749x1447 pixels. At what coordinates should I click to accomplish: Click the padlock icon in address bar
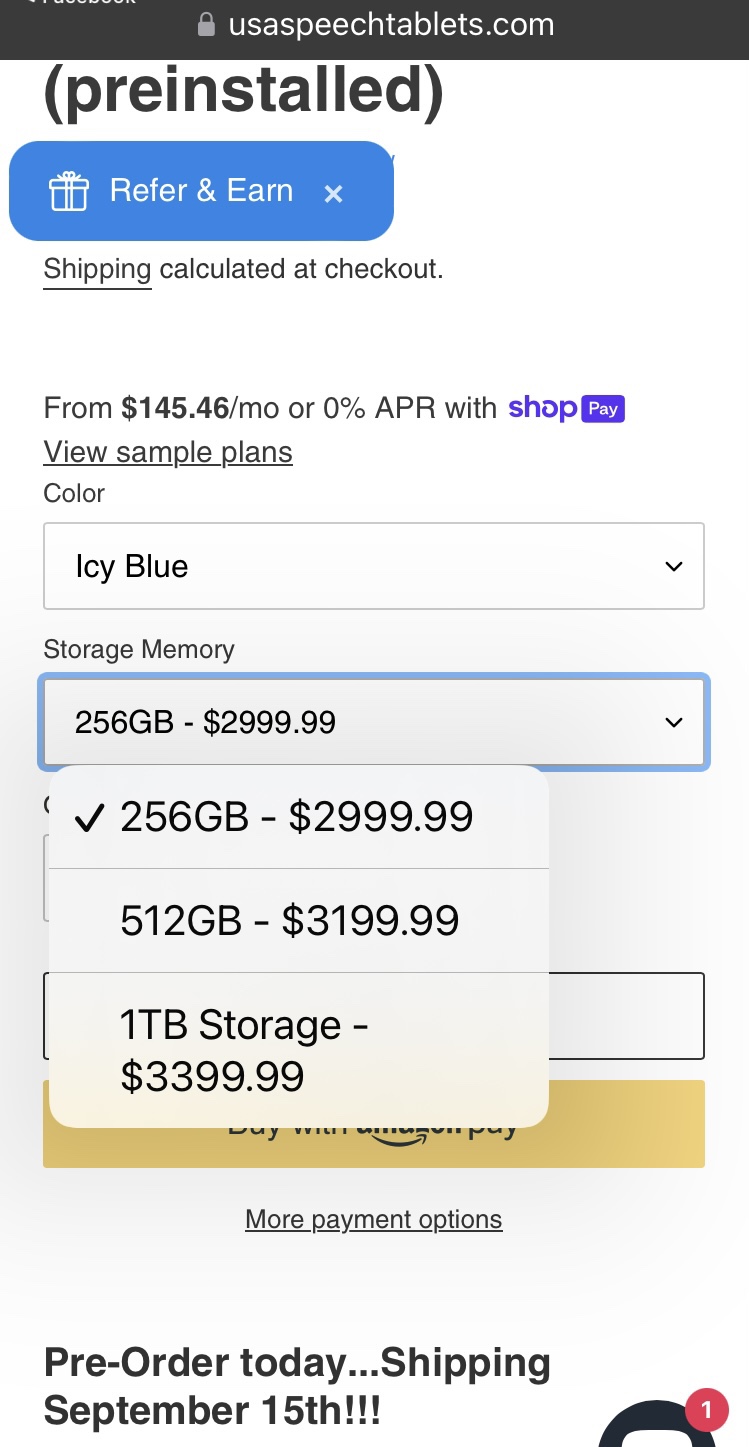pyautogui.click(x=207, y=25)
